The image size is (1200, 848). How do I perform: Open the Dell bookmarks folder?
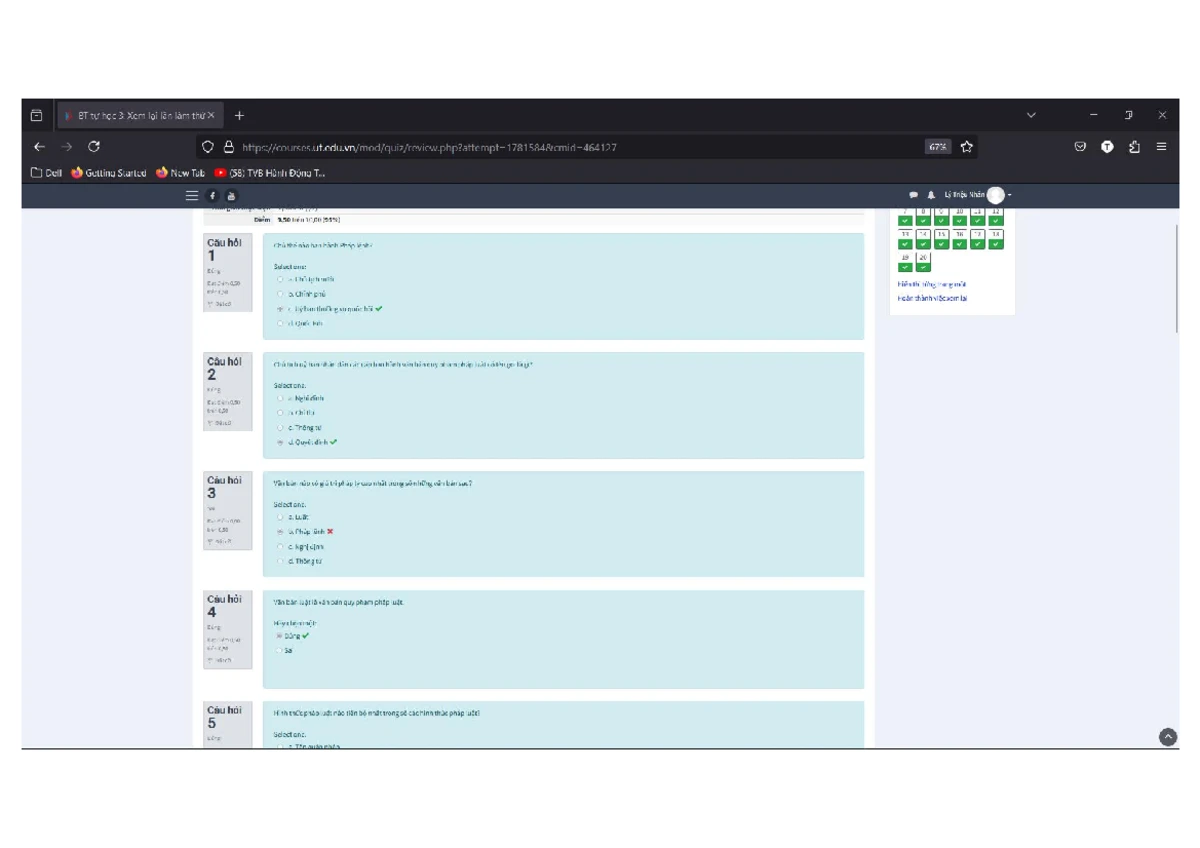[x=46, y=173]
